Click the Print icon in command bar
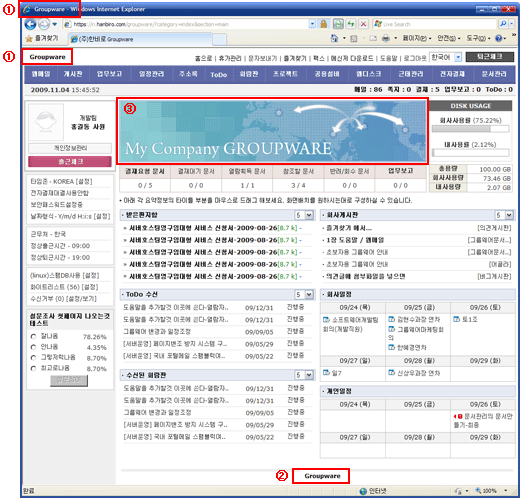This screenshot has height=499, width=520. tap(386, 39)
